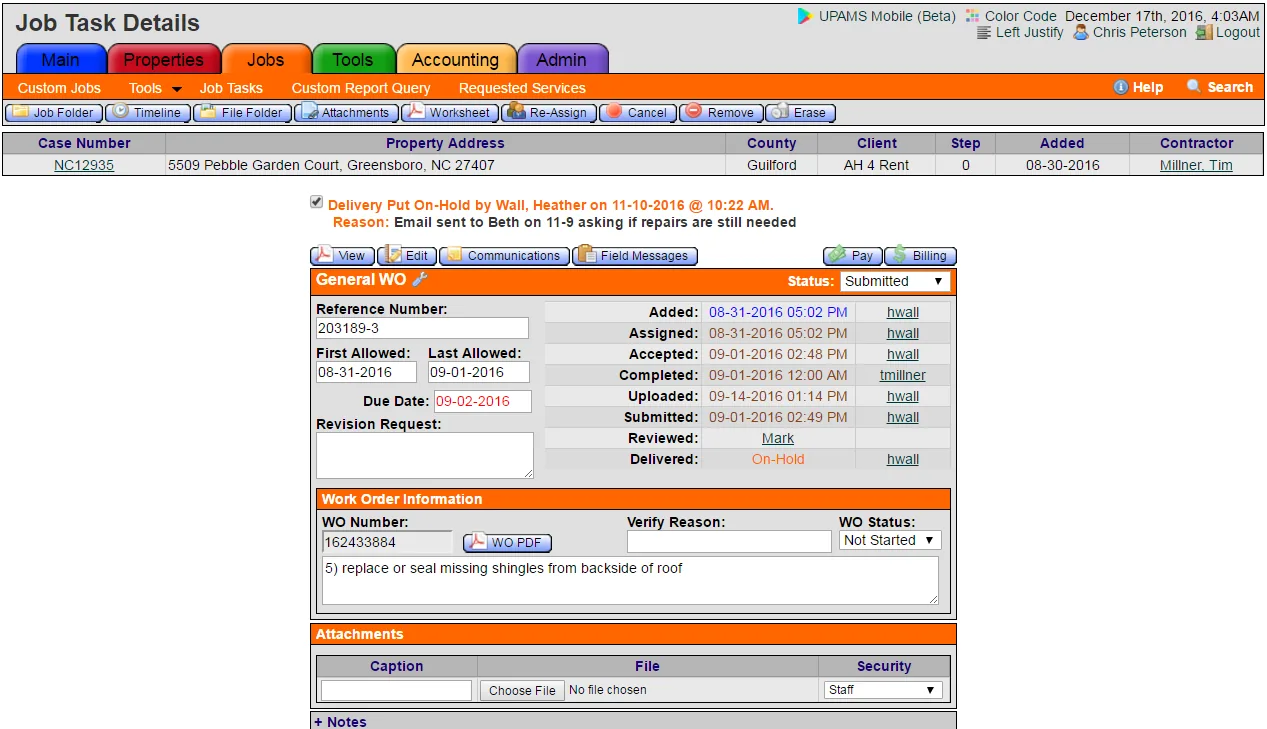Viewport: 1267px width, 729px height.
Task: Click the tmillner user link
Action: (903, 375)
